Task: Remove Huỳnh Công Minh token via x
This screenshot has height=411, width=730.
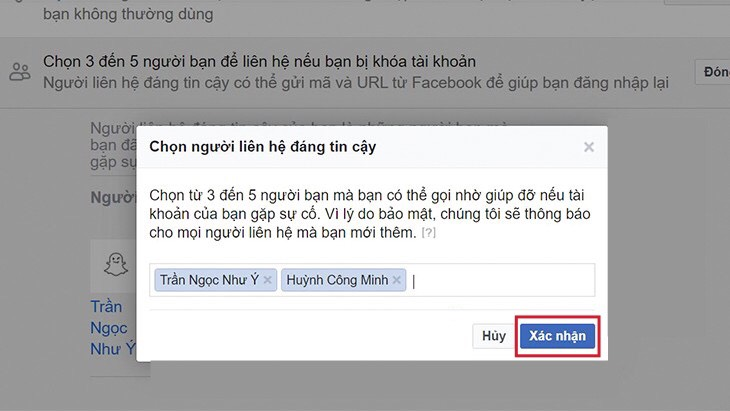Action: (397, 281)
